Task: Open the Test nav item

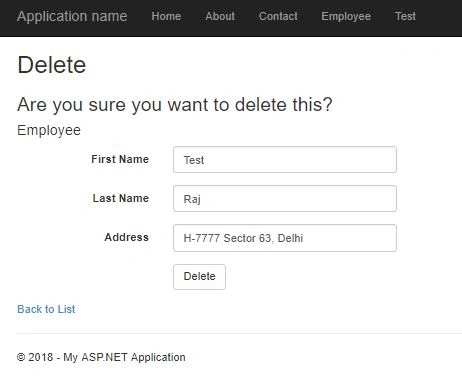Action: pos(405,16)
